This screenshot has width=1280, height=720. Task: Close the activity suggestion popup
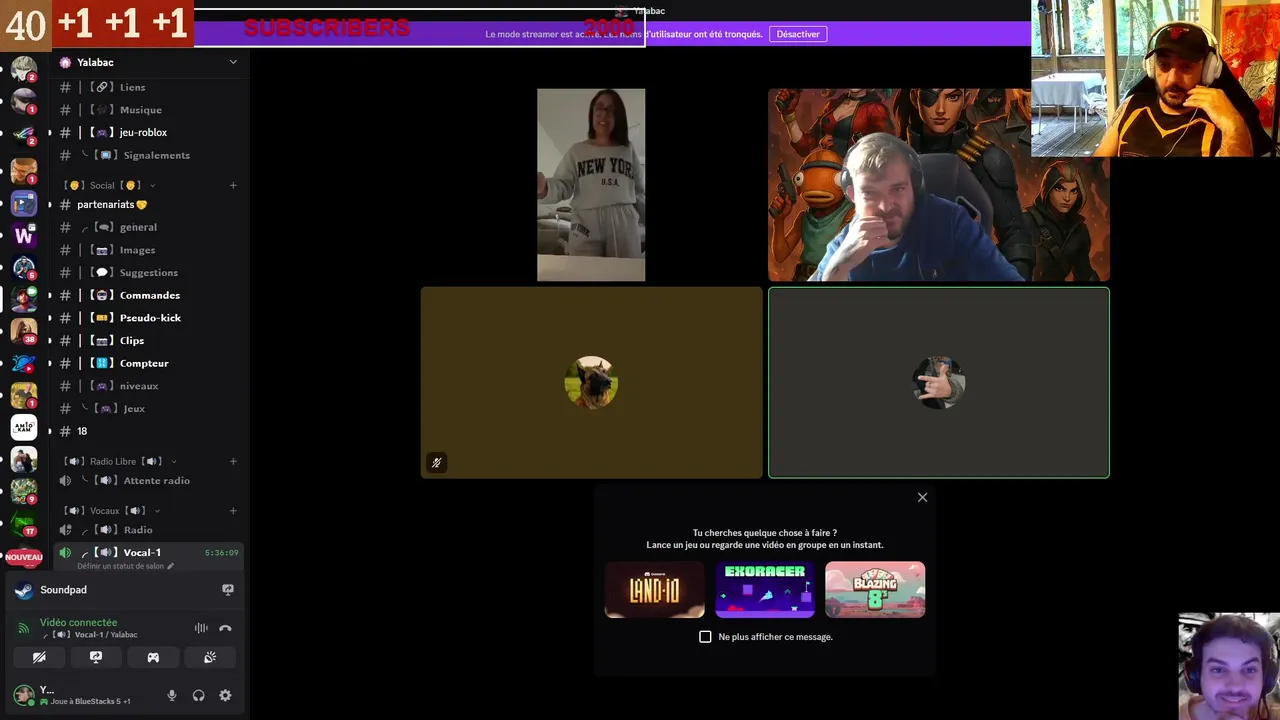pyautogui.click(x=922, y=497)
